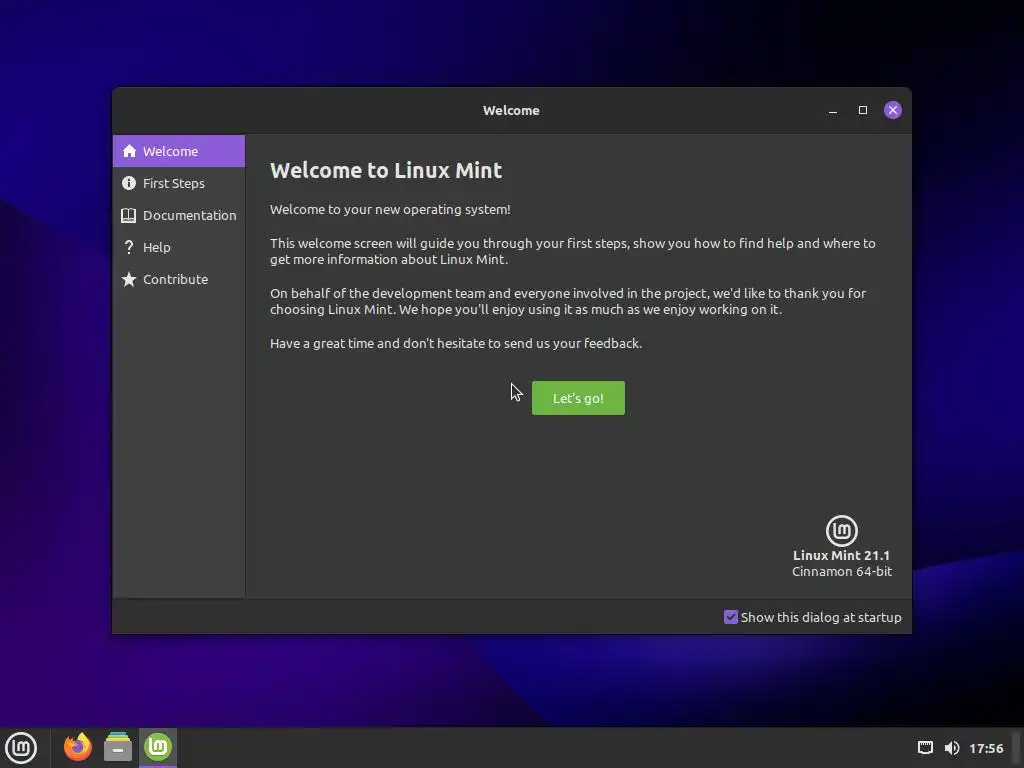
Task: Select the Welcome sidebar page
Action: 179,151
